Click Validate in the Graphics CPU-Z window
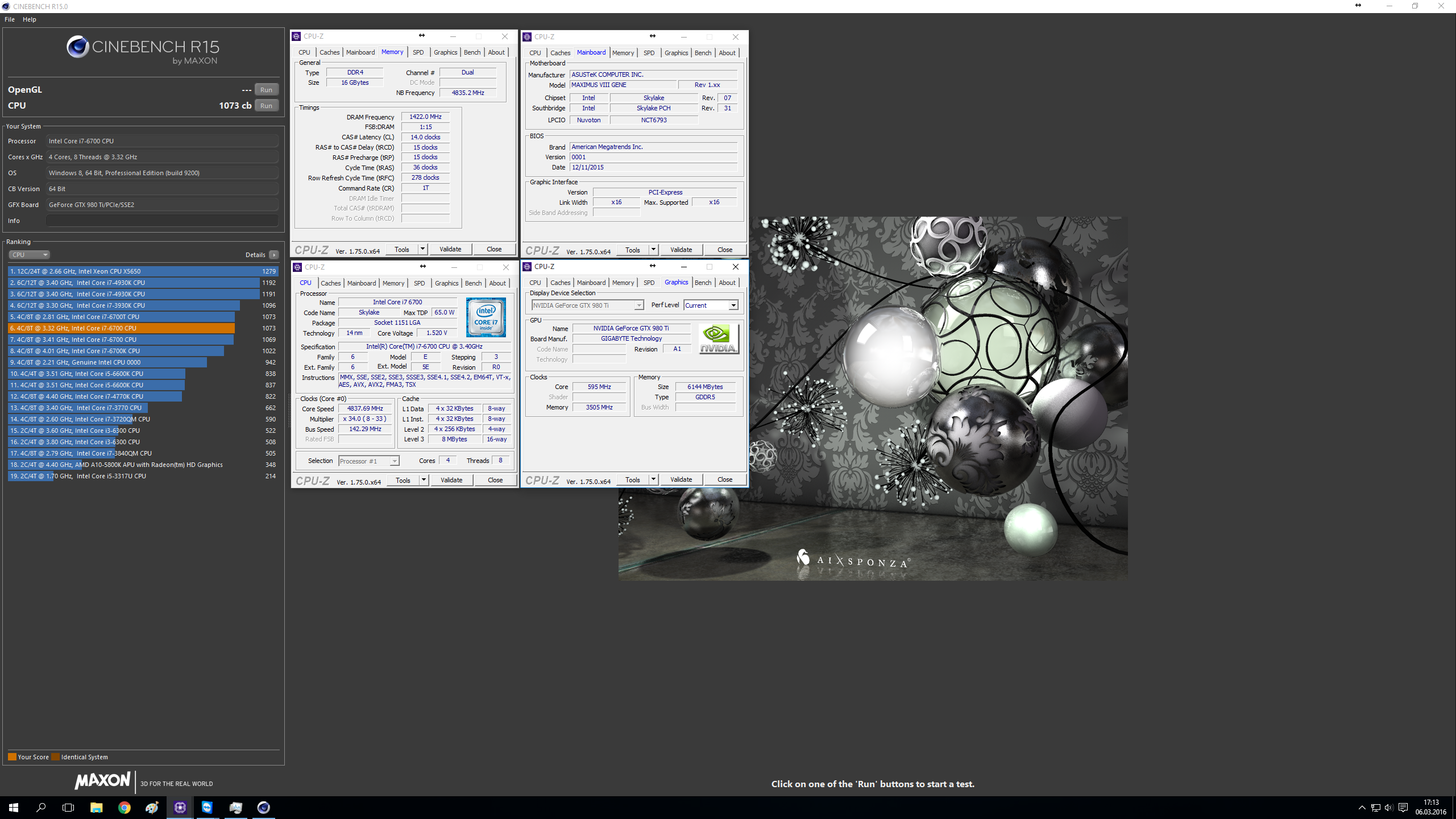This screenshot has height=819, width=1456. [681, 479]
